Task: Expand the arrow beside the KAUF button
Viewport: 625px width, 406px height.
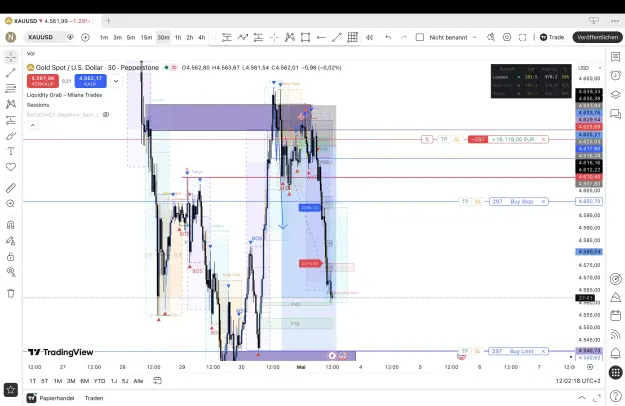Action: 116,81
